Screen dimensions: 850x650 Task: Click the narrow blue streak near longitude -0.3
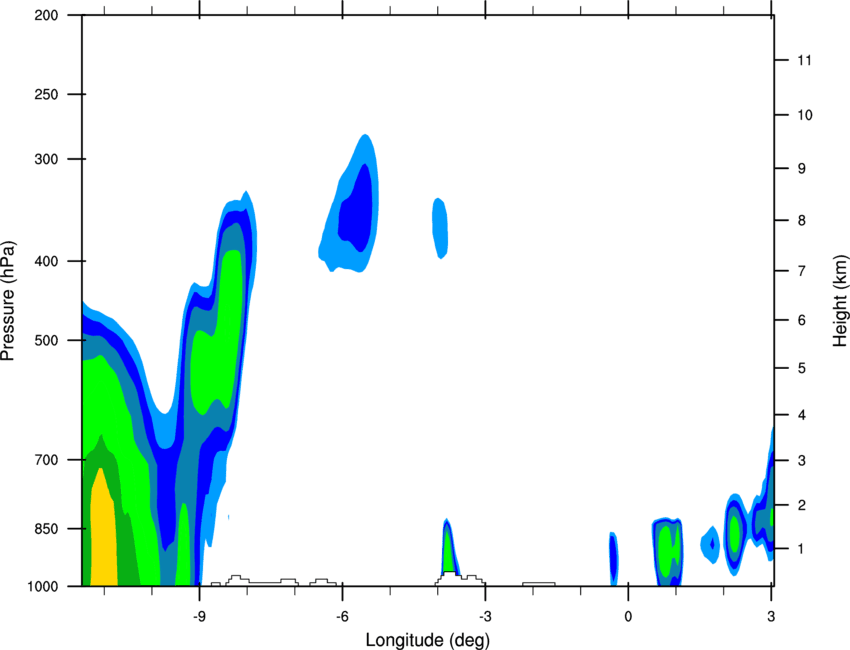point(613,557)
